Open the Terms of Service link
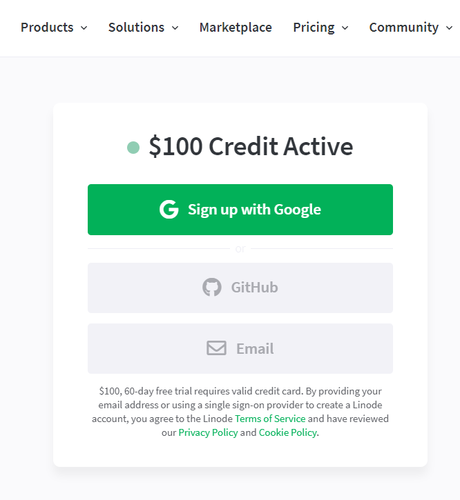 [270, 418]
